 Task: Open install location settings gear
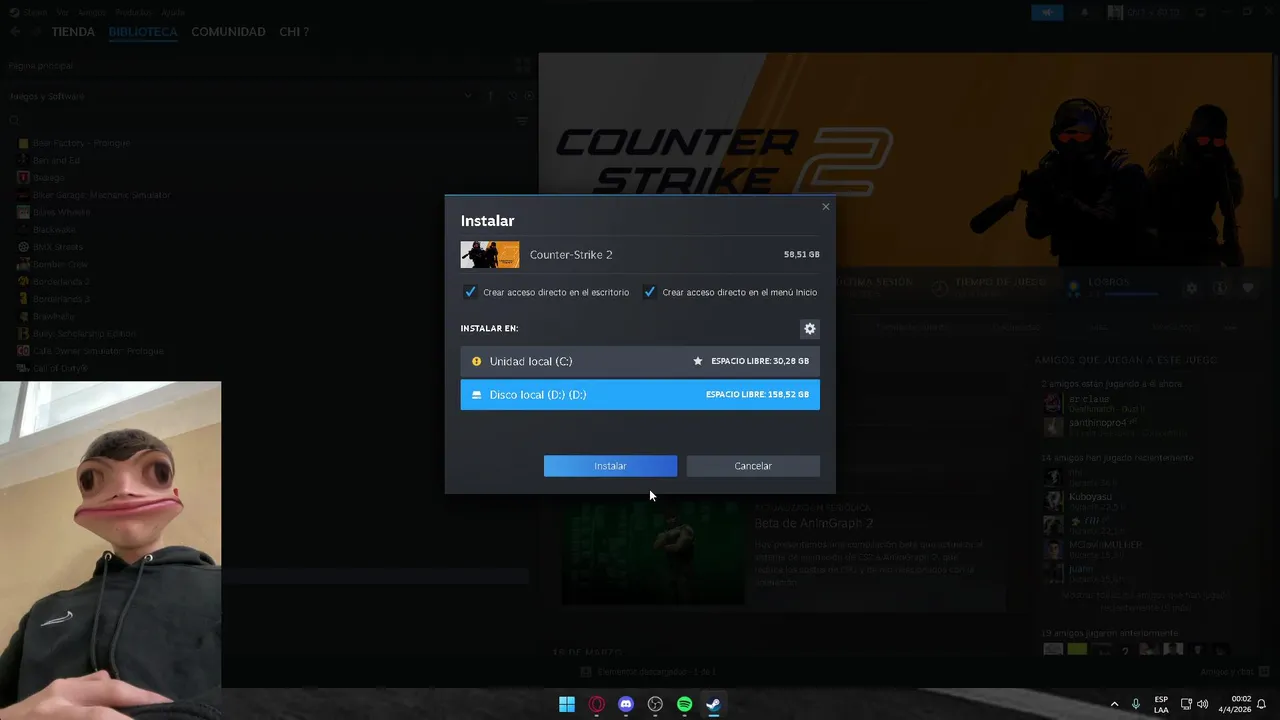click(x=810, y=328)
